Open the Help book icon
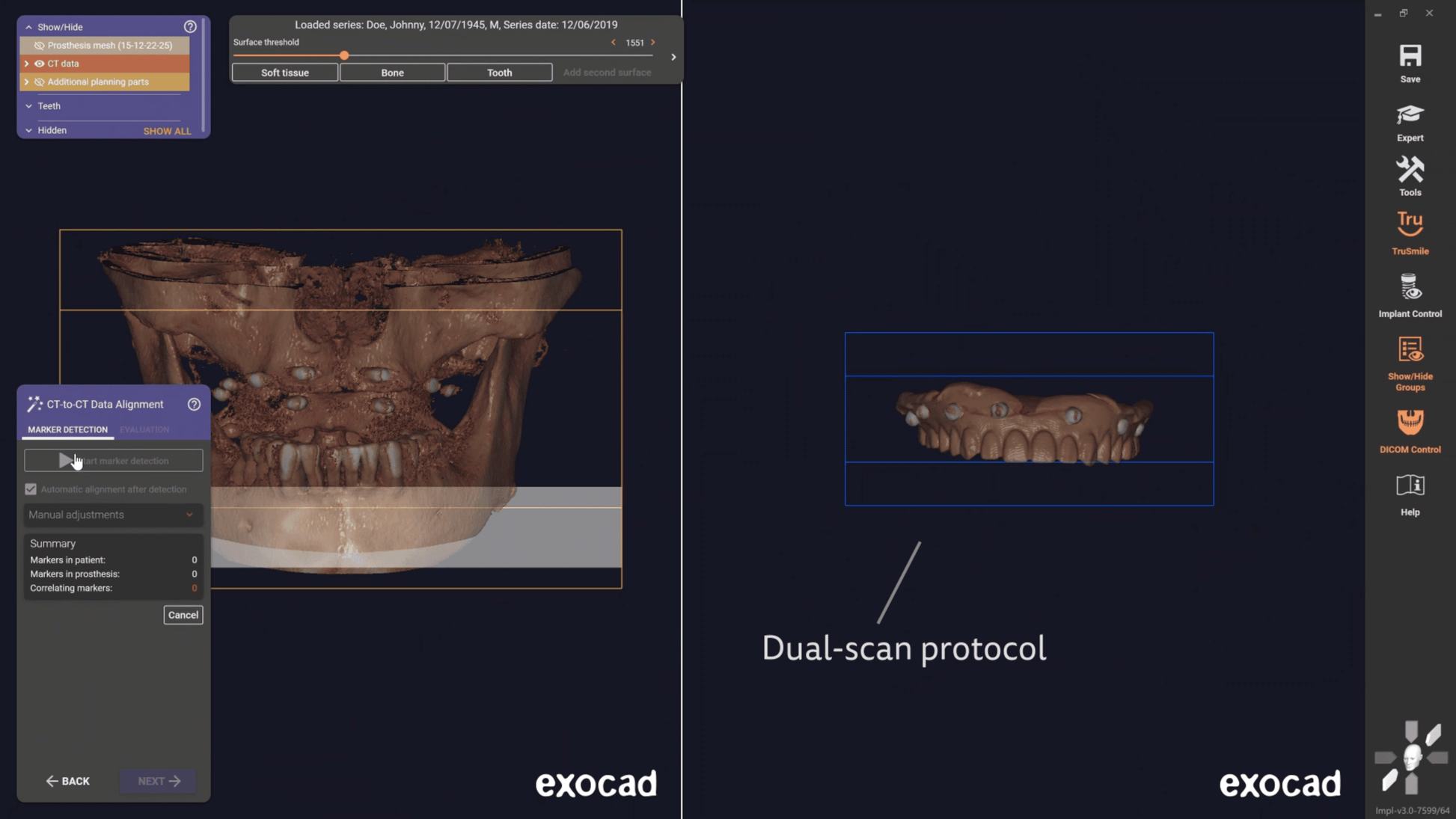 1410,486
